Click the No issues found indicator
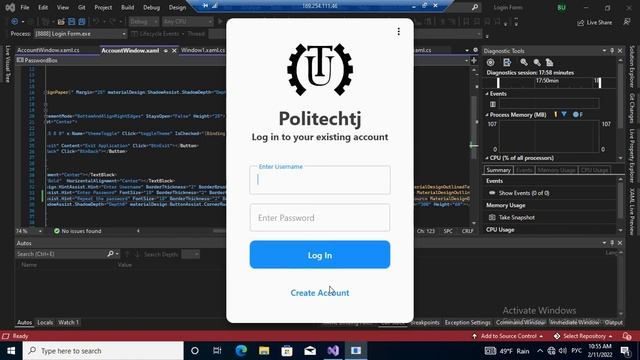640x360 pixels. pyautogui.click(x=77, y=231)
